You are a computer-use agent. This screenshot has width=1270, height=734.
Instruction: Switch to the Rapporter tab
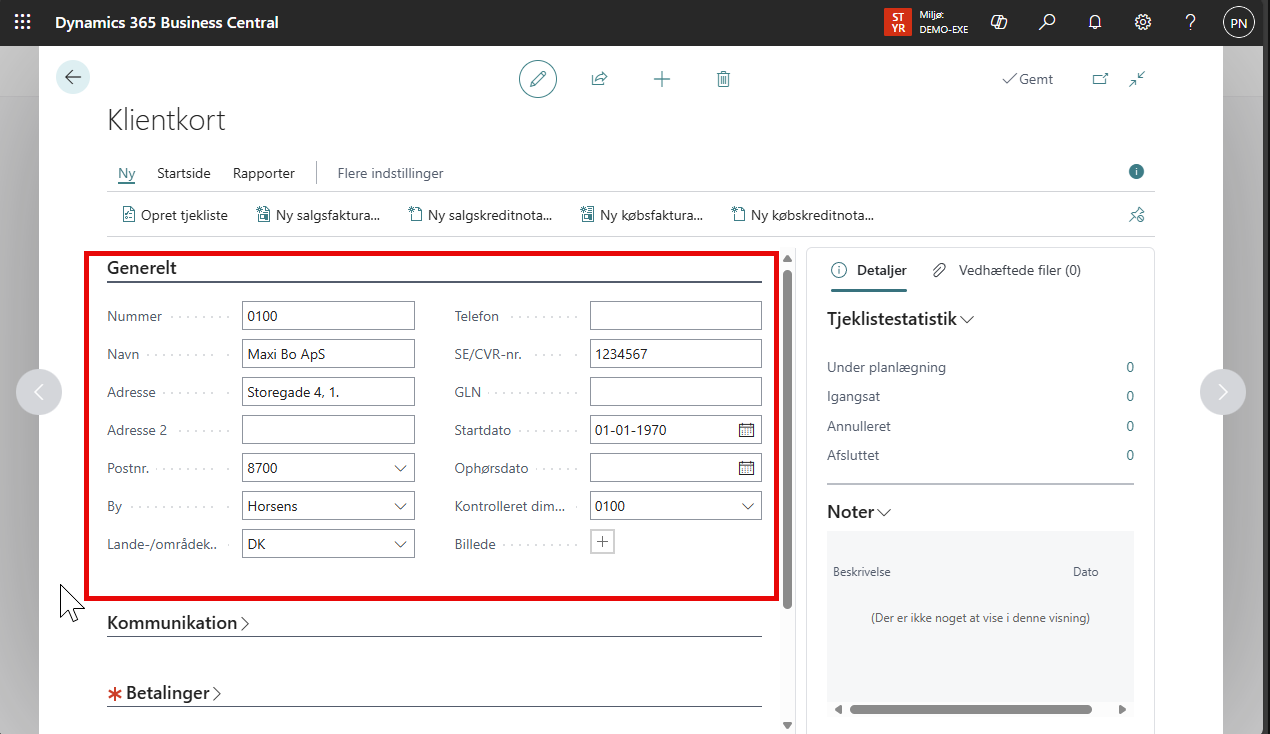[264, 173]
